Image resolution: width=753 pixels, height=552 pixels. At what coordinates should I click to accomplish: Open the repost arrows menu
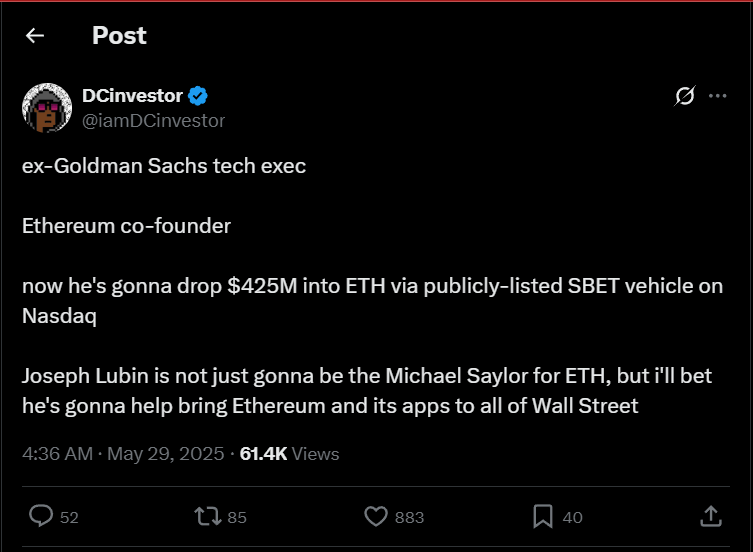(206, 516)
